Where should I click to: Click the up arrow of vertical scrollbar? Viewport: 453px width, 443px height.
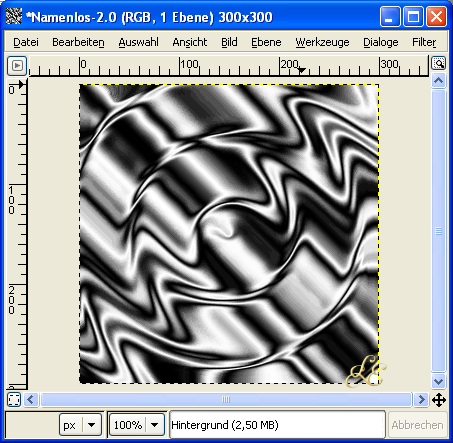pos(439,81)
